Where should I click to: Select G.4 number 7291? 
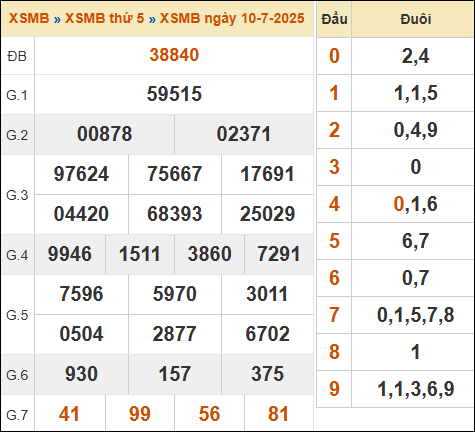279,254
